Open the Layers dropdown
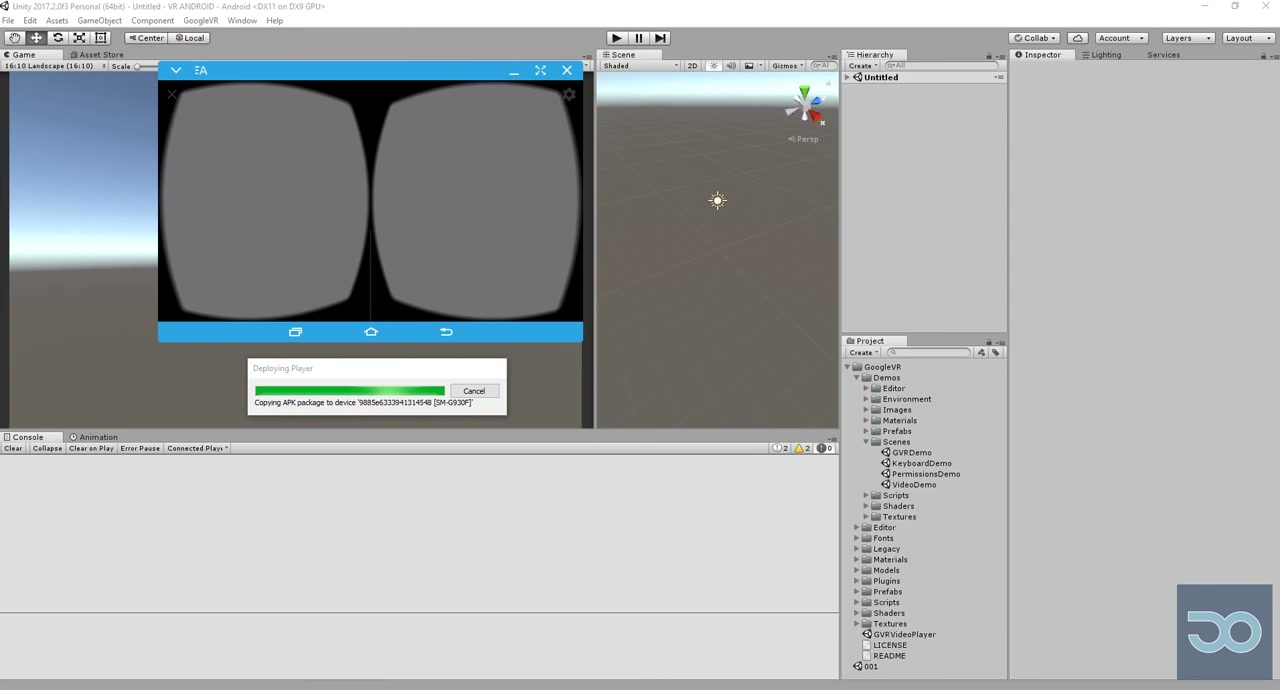 point(1187,38)
